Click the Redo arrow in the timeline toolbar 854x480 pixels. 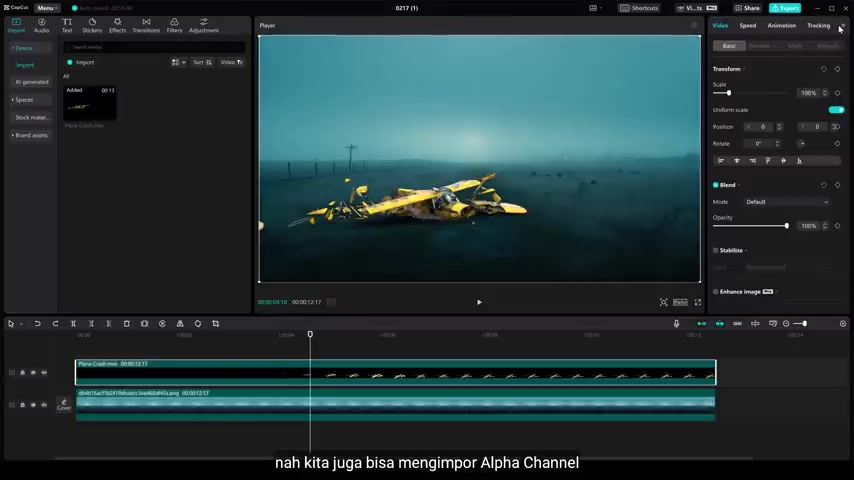[x=56, y=324]
